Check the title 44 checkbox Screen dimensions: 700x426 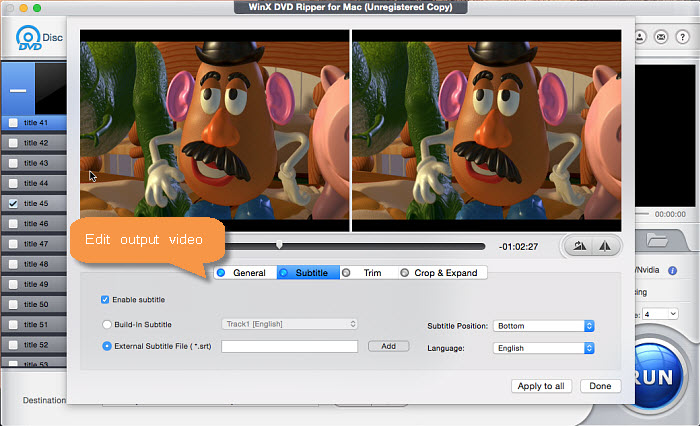[13, 183]
